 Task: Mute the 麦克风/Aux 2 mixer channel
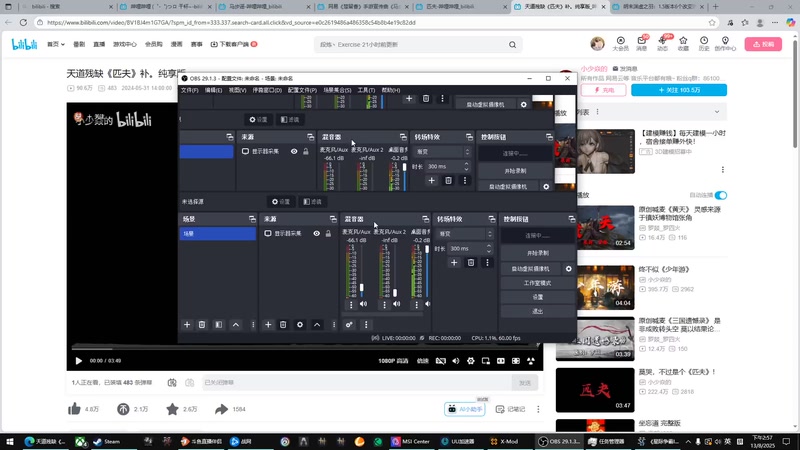[396, 304]
